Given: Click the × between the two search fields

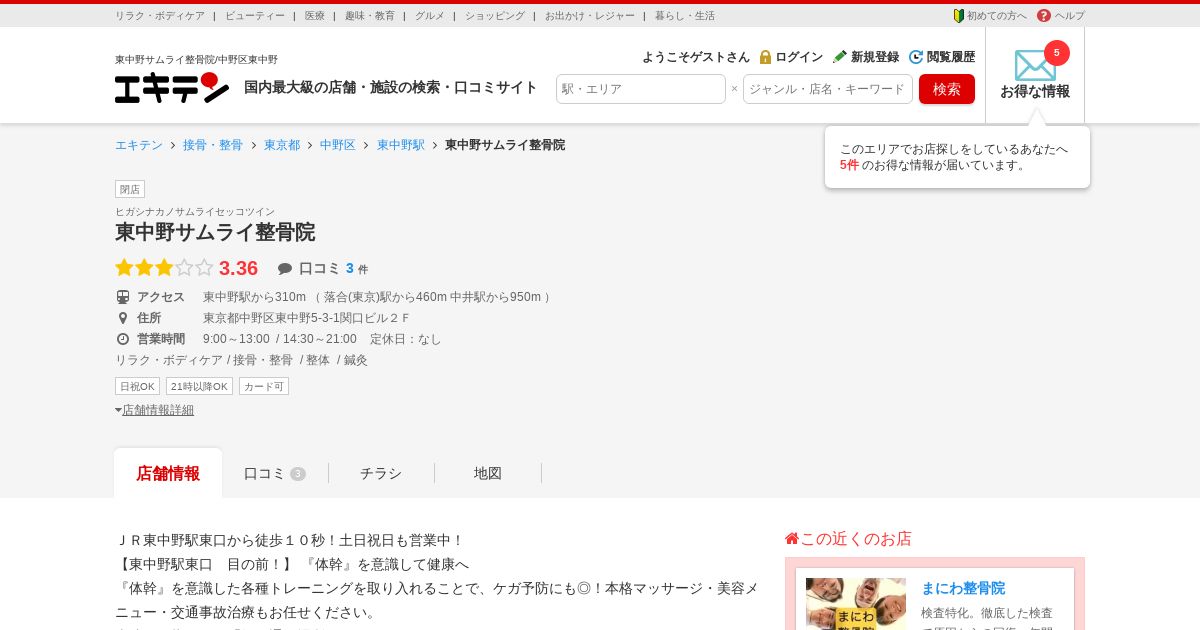Looking at the screenshot, I should 734,89.
